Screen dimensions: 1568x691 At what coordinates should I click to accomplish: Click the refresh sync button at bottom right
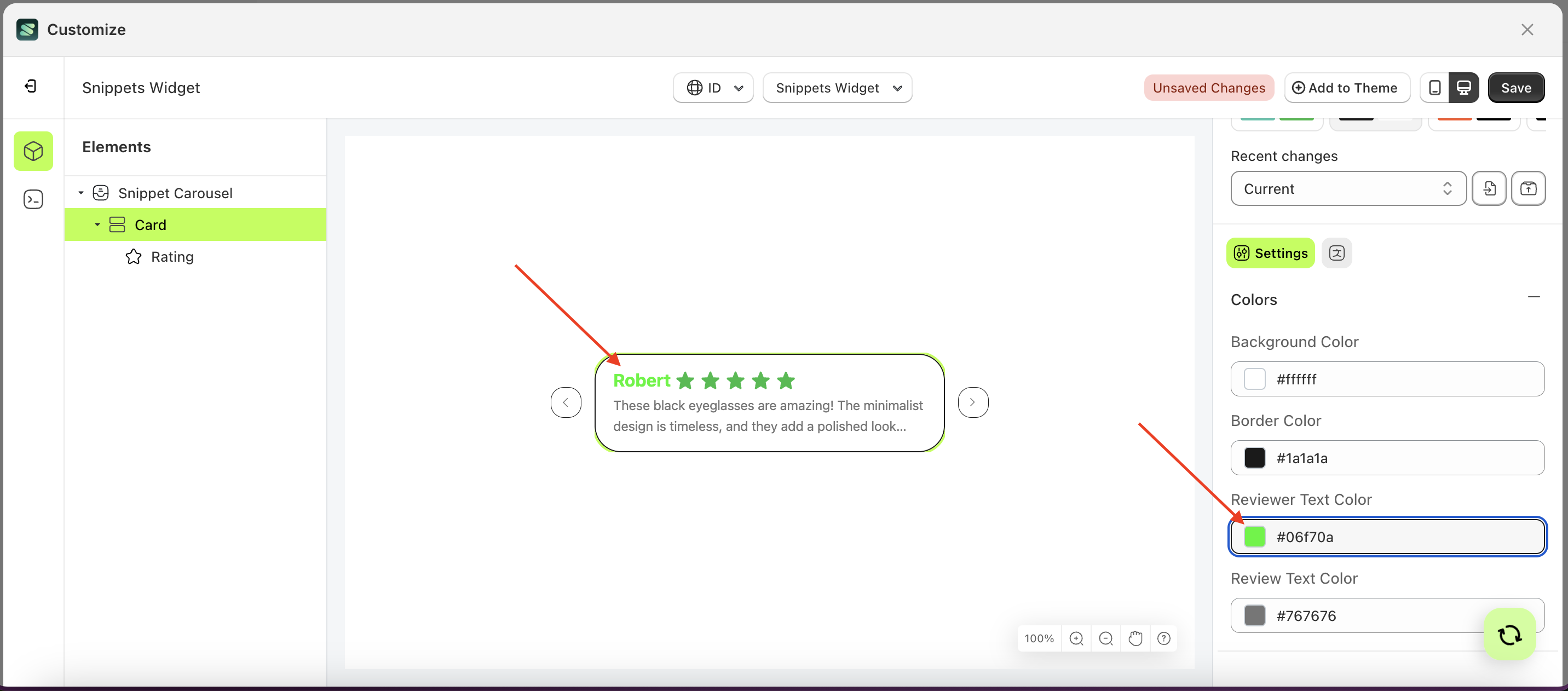pyautogui.click(x=1509, y=635)
